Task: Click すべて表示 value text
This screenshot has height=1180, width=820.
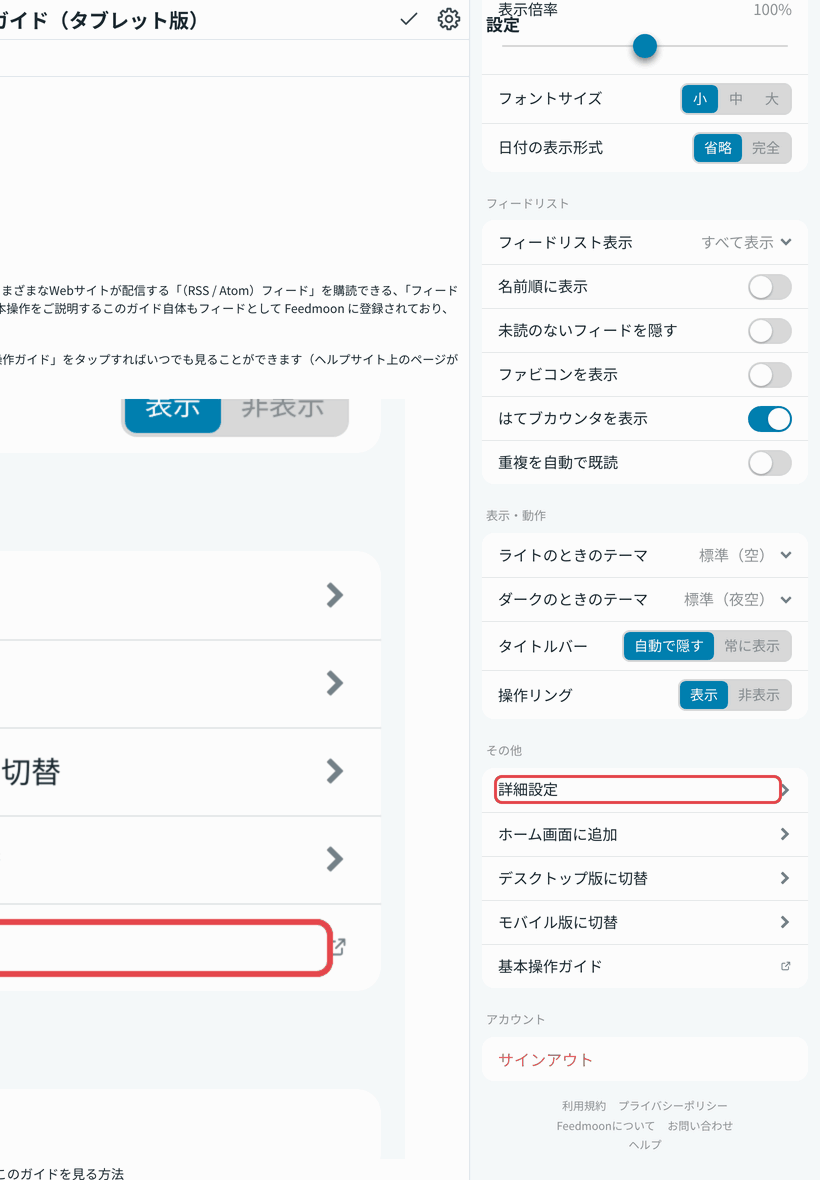Action: pos(737,242)
